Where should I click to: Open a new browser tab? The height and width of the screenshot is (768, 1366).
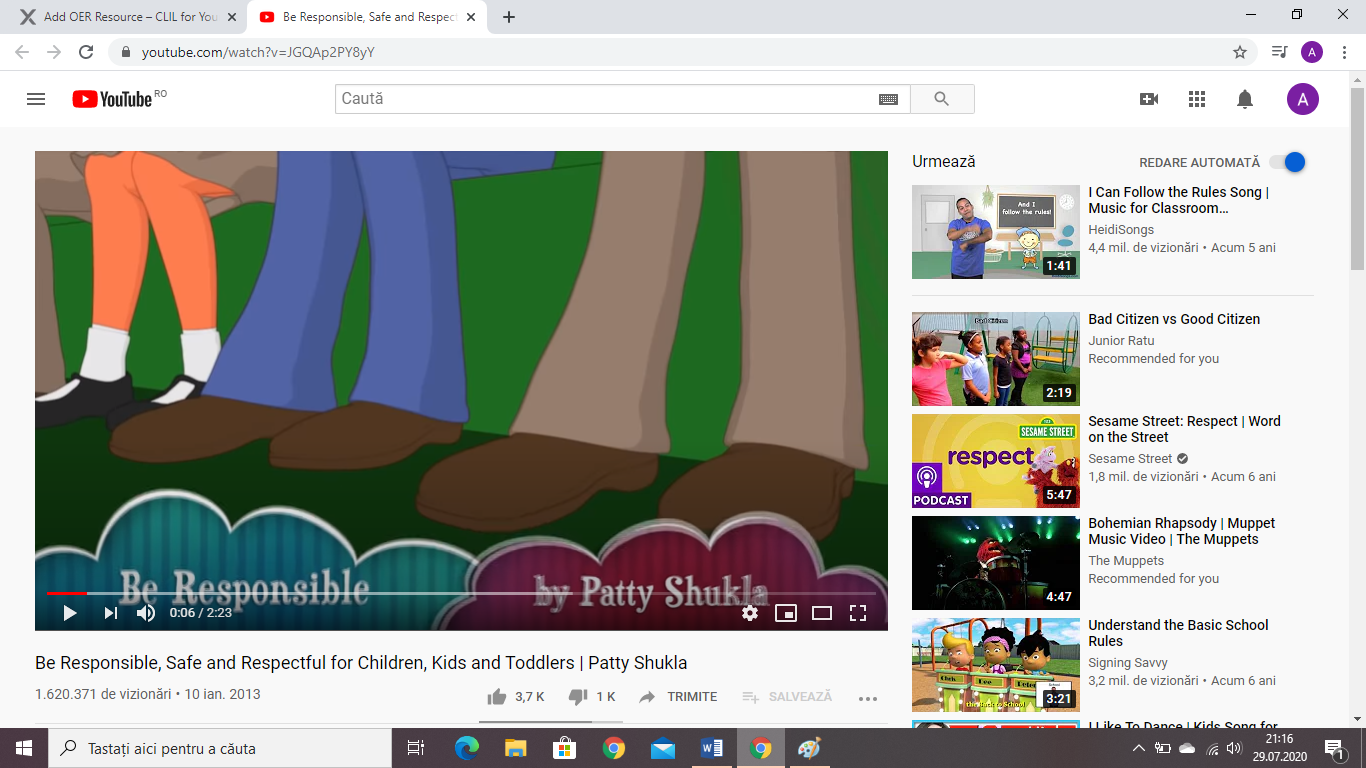(509, 17)
